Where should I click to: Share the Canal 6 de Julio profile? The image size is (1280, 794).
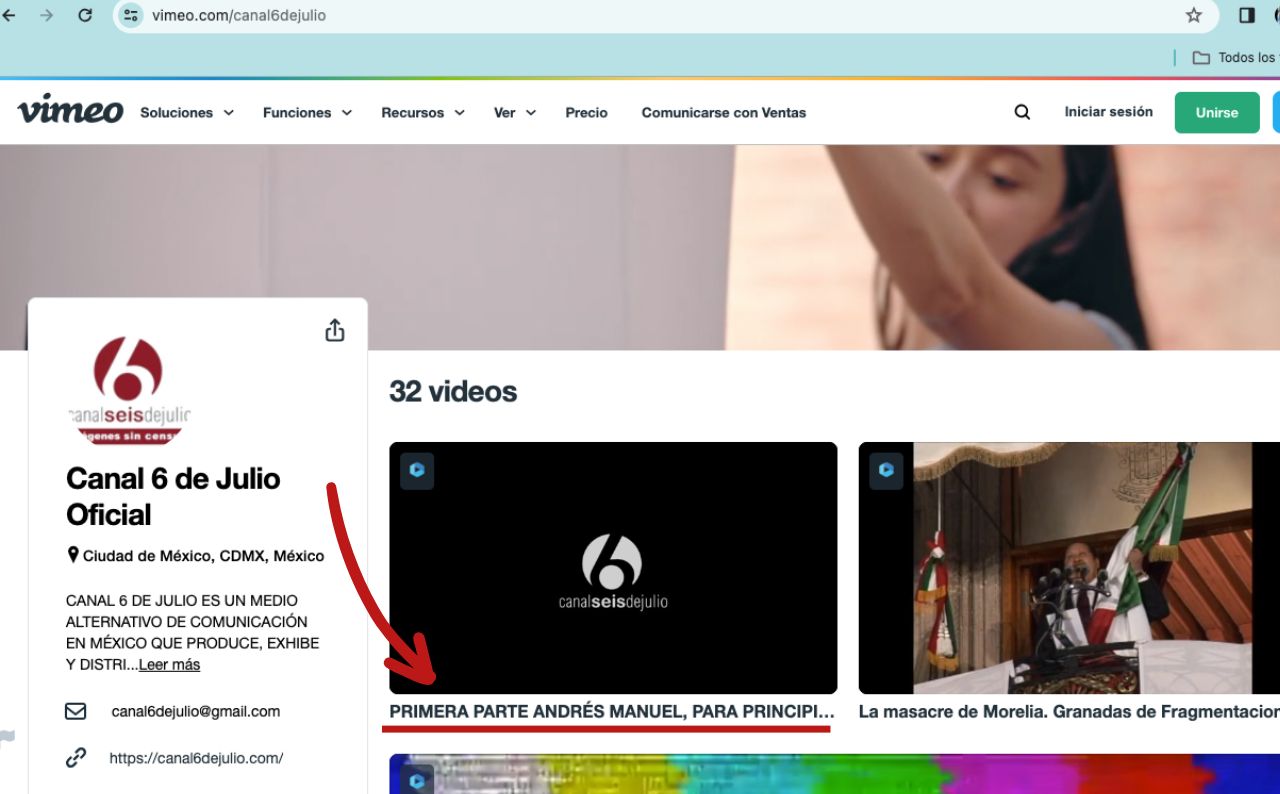pyautogui.click(x=335, y=330)
